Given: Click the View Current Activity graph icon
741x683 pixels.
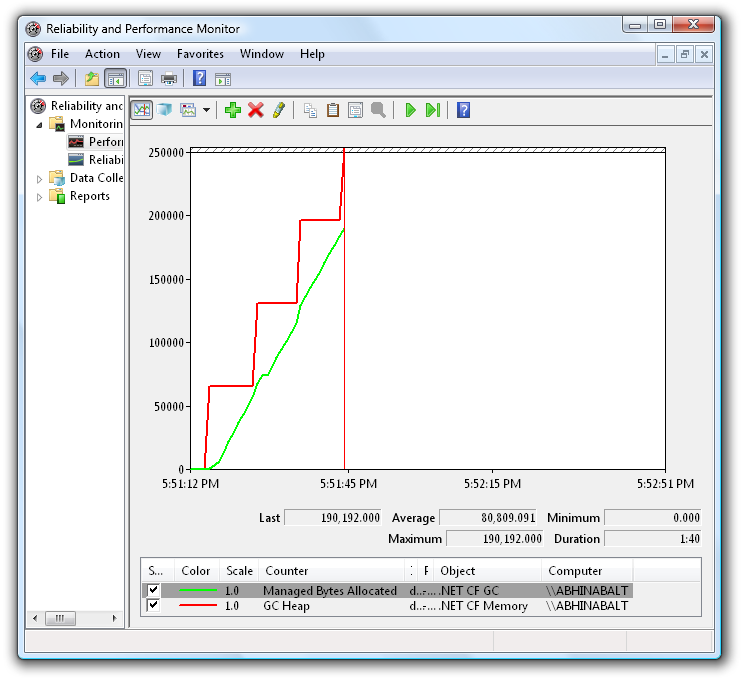Looking at the screenshot, I should [x=142, y=110].
